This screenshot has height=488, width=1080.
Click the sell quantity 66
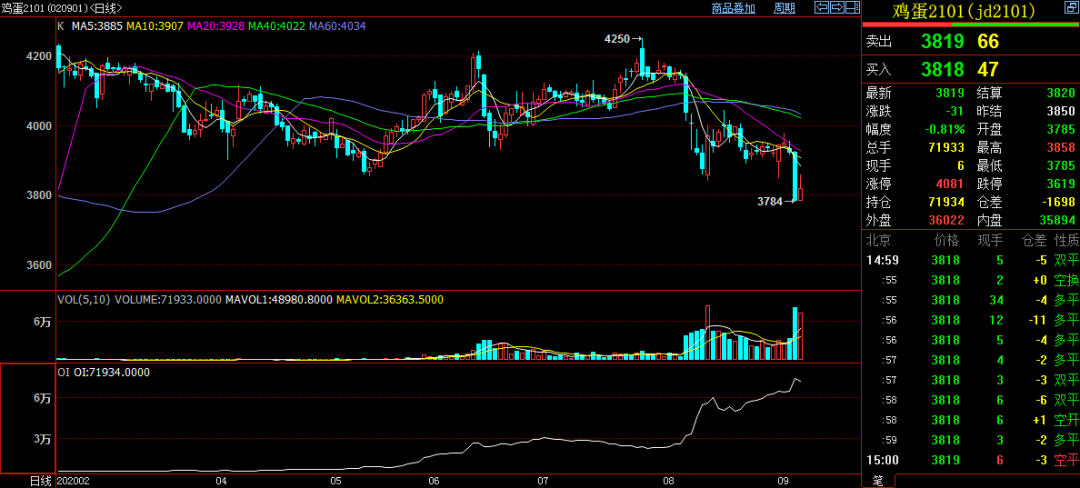pyautogui.click(x=988, y=41)
